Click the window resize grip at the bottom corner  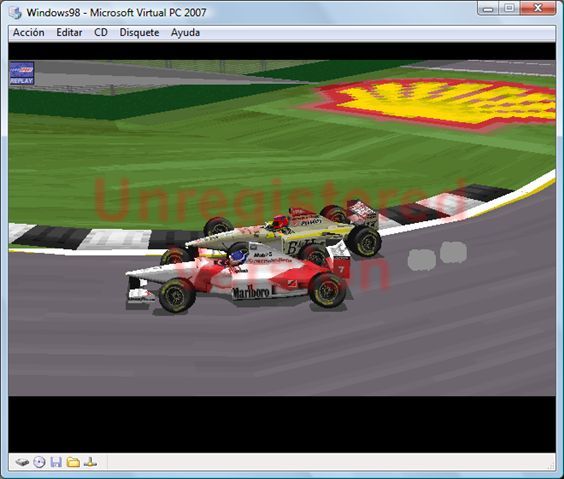click(551, 466)
